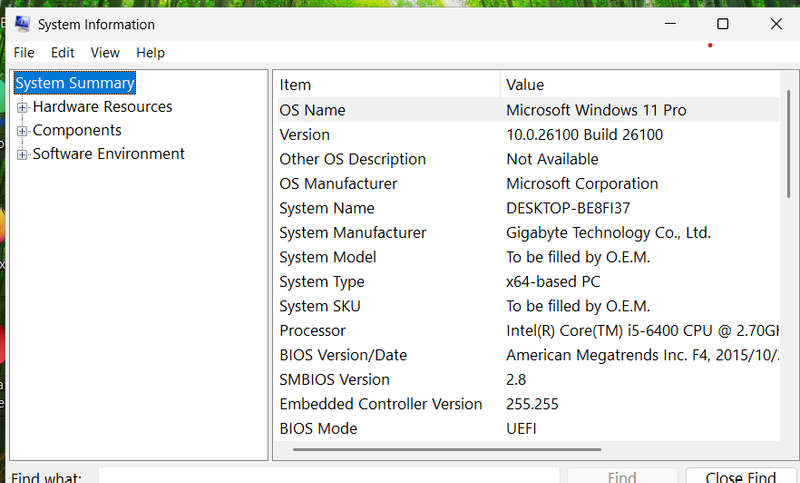
Task: Click the System Information app icon in title bar
Action: pos(22,24)
